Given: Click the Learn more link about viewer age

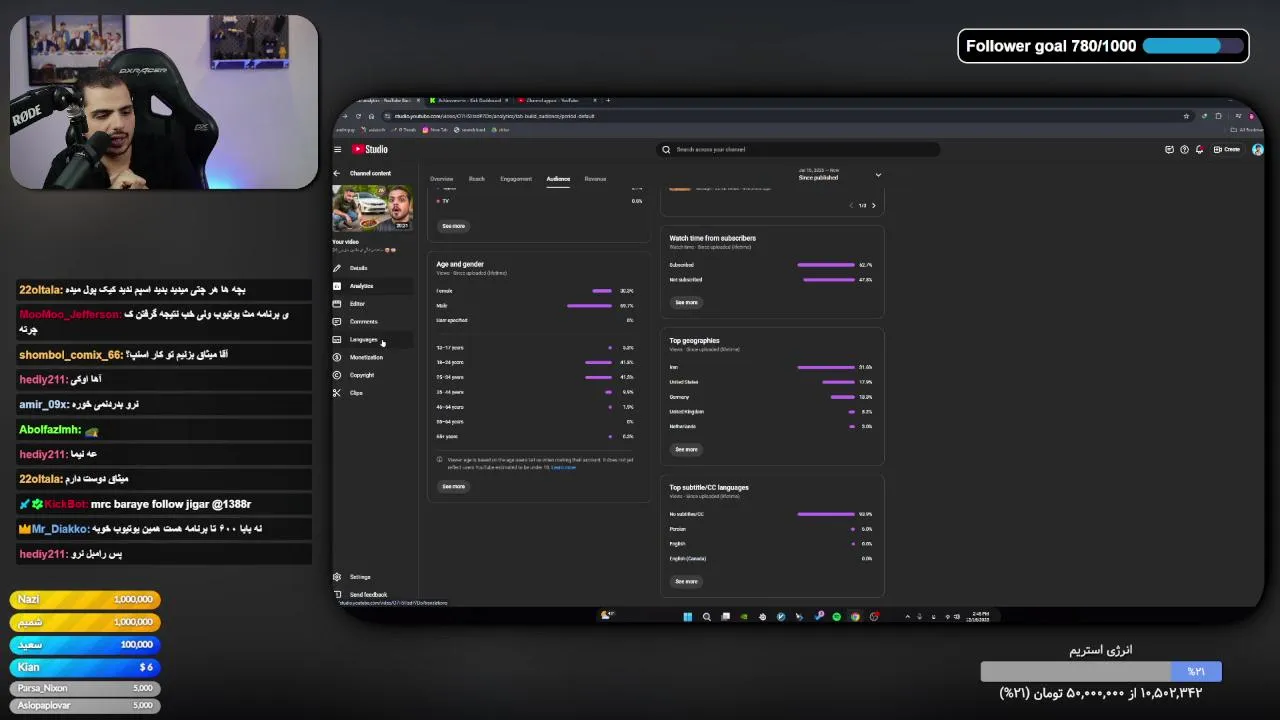Looking at the screenshot, I should click(564, 467).
